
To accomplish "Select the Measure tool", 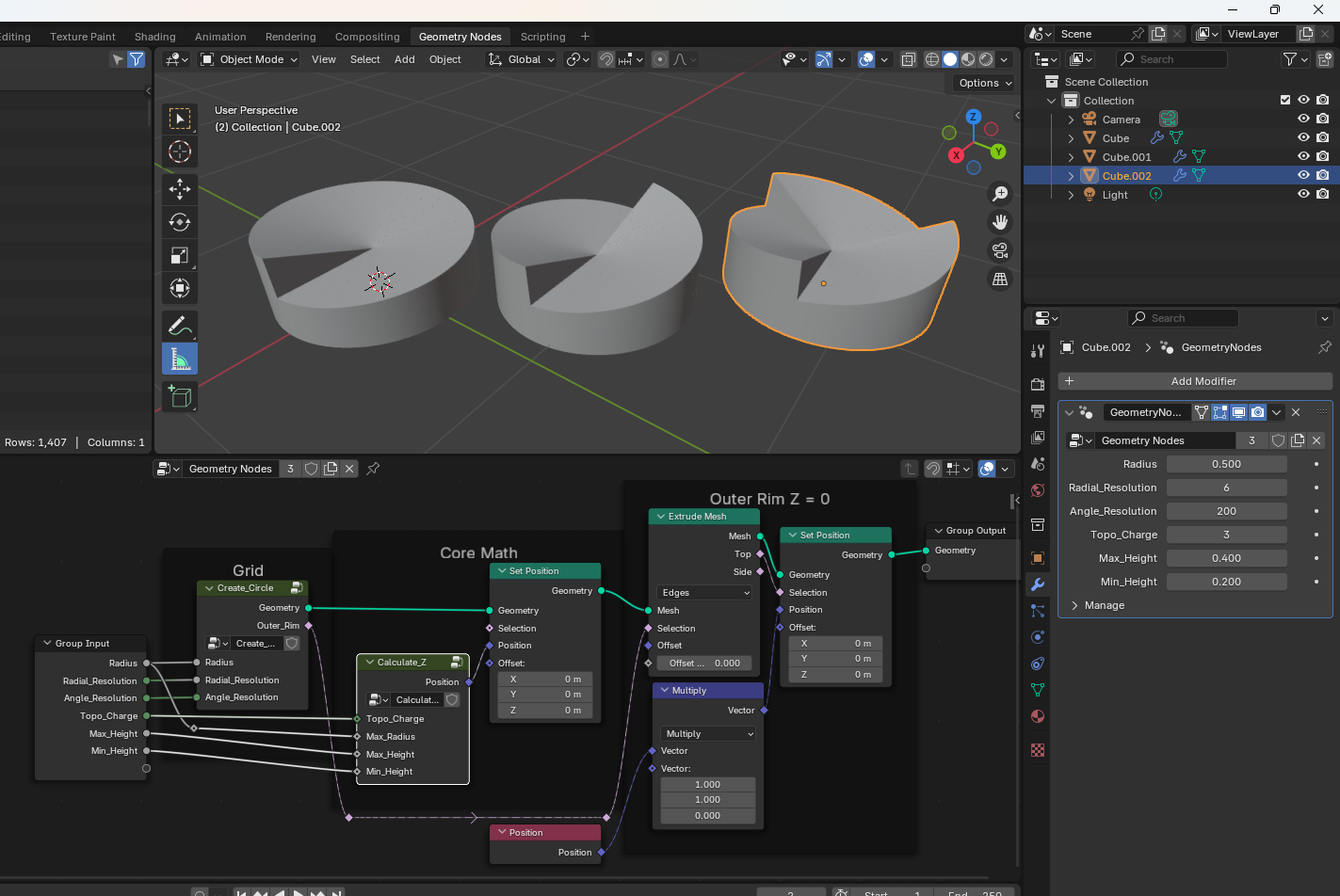I will 179,359.
